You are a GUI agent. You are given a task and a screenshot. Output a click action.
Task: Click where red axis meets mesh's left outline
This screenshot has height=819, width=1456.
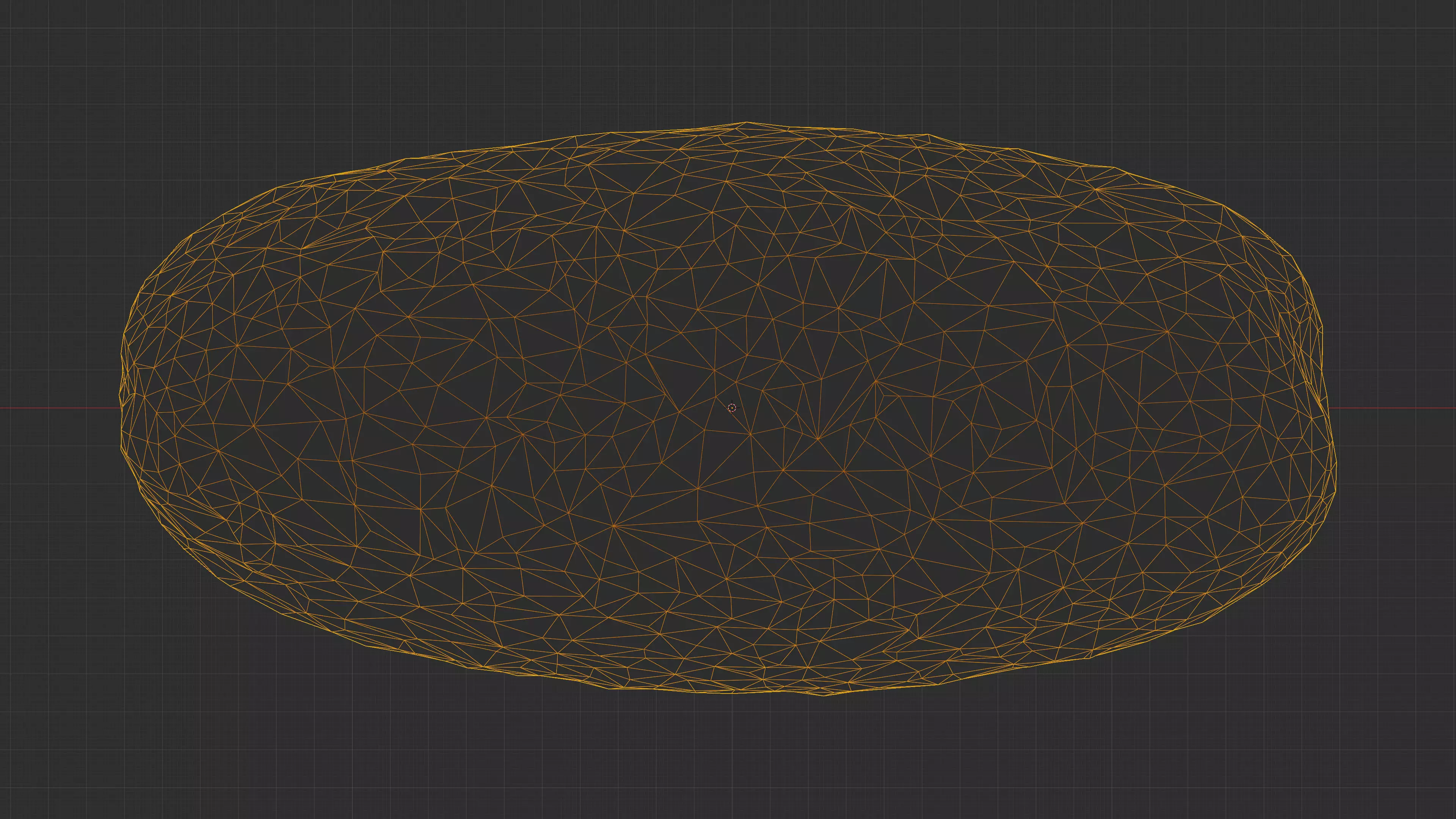121,408
